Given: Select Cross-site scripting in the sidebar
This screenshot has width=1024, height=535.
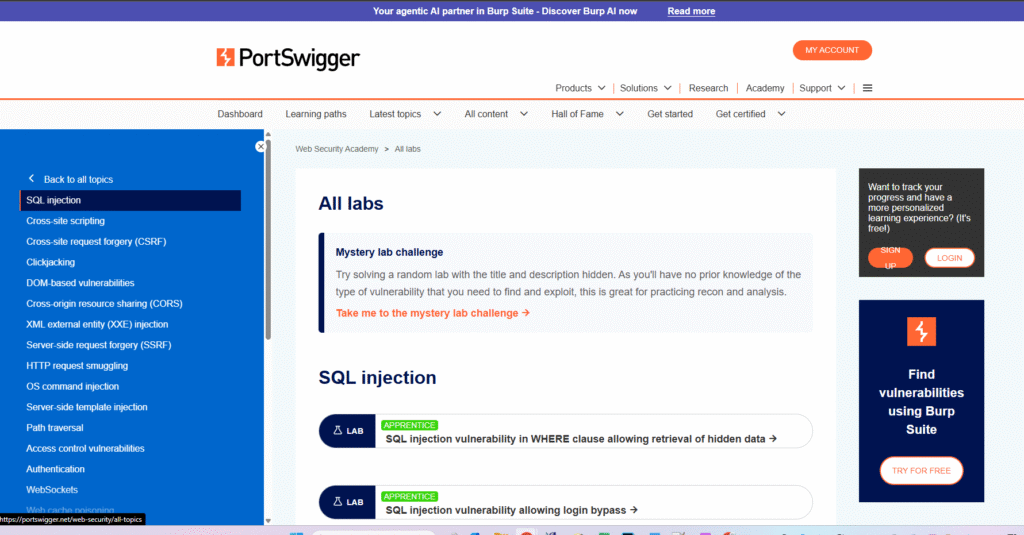Looking at the screenshot, I should (65, 221).
